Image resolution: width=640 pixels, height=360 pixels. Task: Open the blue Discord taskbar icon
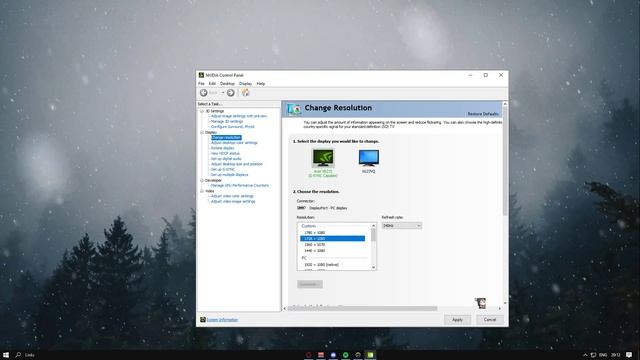click(333, 355)
